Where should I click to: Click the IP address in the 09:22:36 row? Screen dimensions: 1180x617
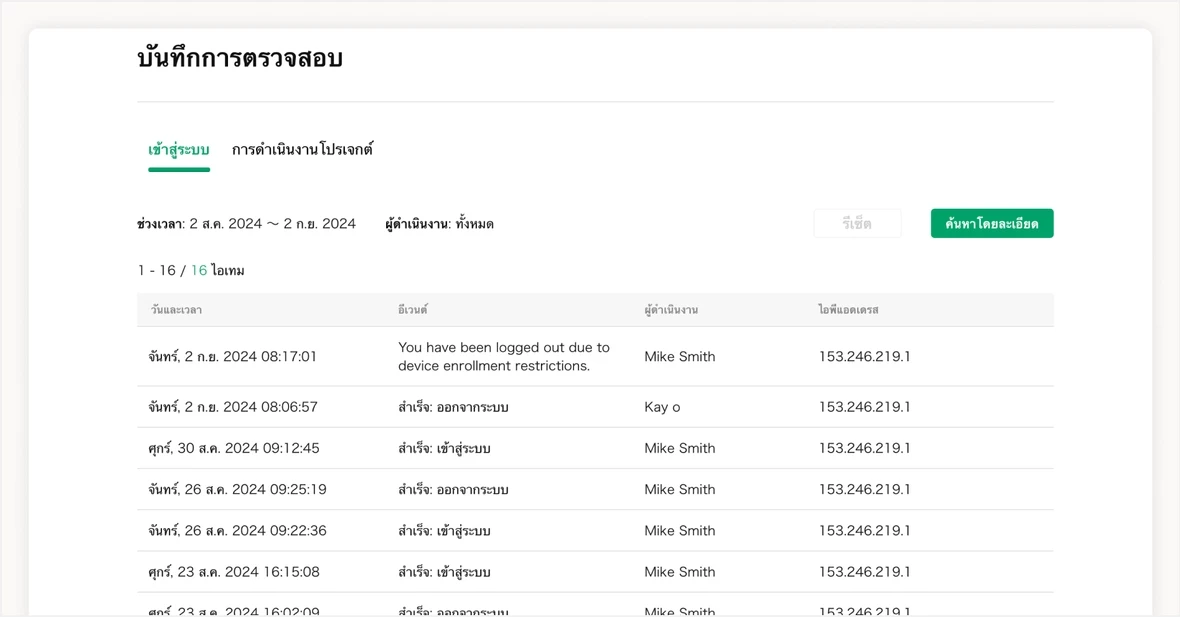(864, 531)
